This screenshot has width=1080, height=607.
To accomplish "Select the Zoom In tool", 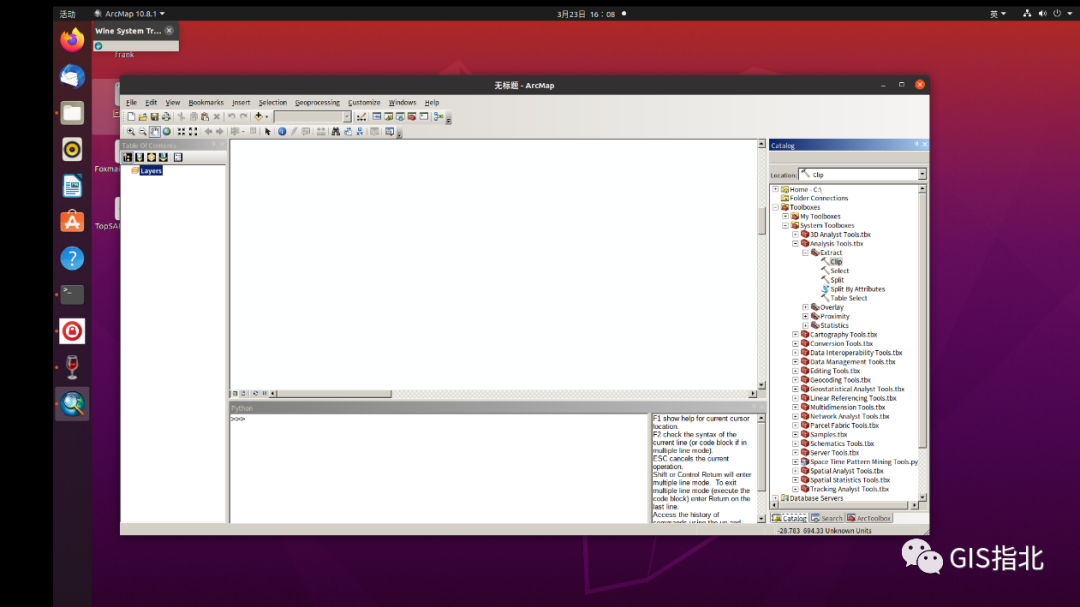I will [131, 131].
